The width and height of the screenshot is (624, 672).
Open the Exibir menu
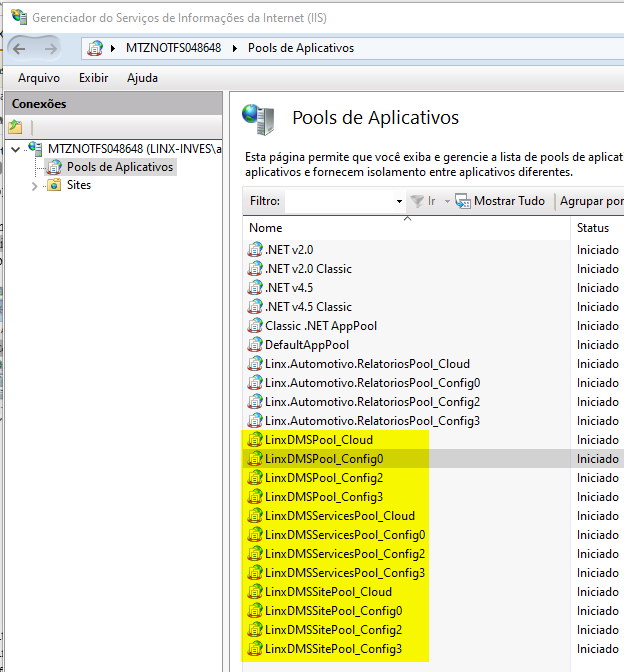click(93, 78)
